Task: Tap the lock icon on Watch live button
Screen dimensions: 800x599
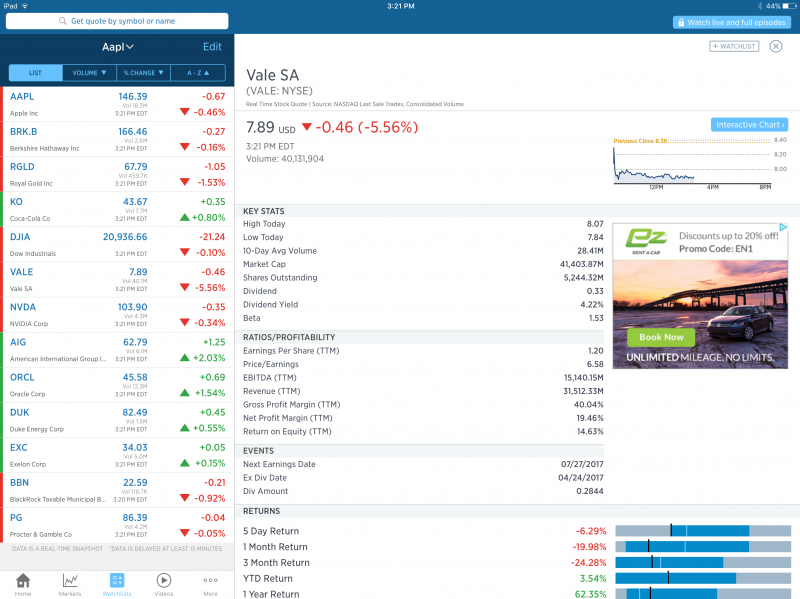Action: pyautogui.click(x=680, y=22)
